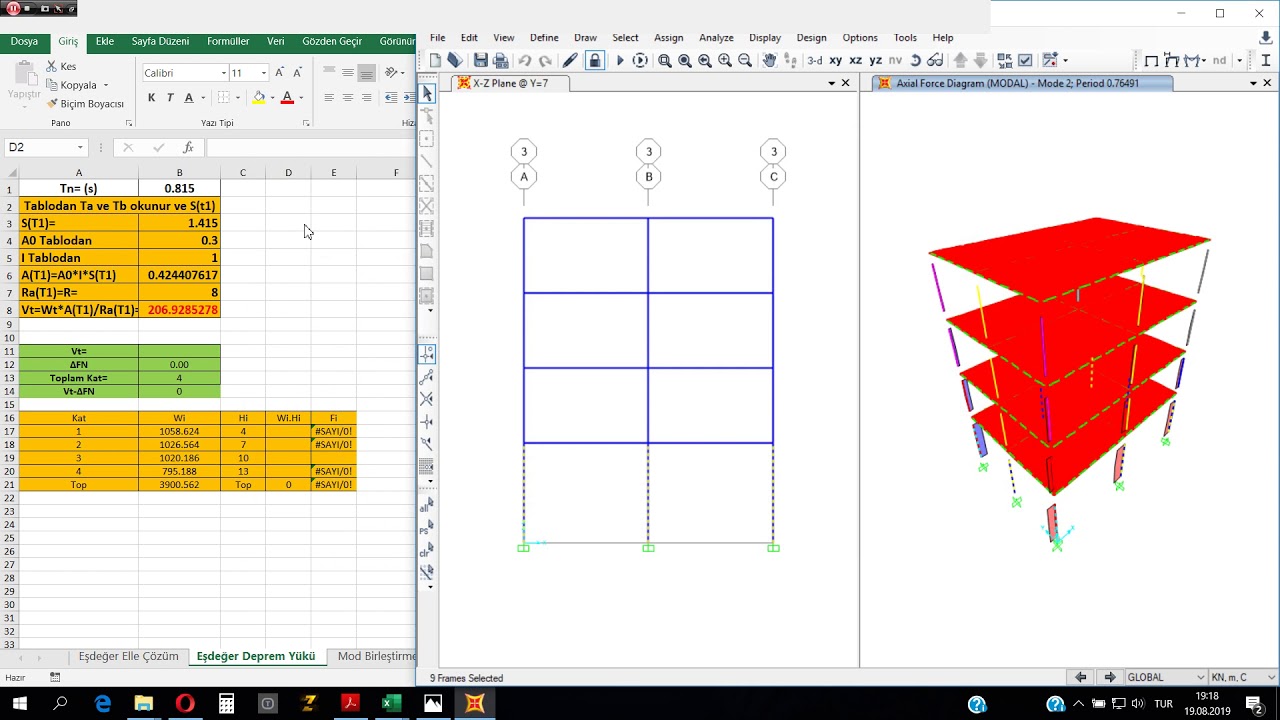The width and height of the screenshot is (1280, 720).
Task: Open the Calibri font name dropdown
Action: tap(223, 73)
